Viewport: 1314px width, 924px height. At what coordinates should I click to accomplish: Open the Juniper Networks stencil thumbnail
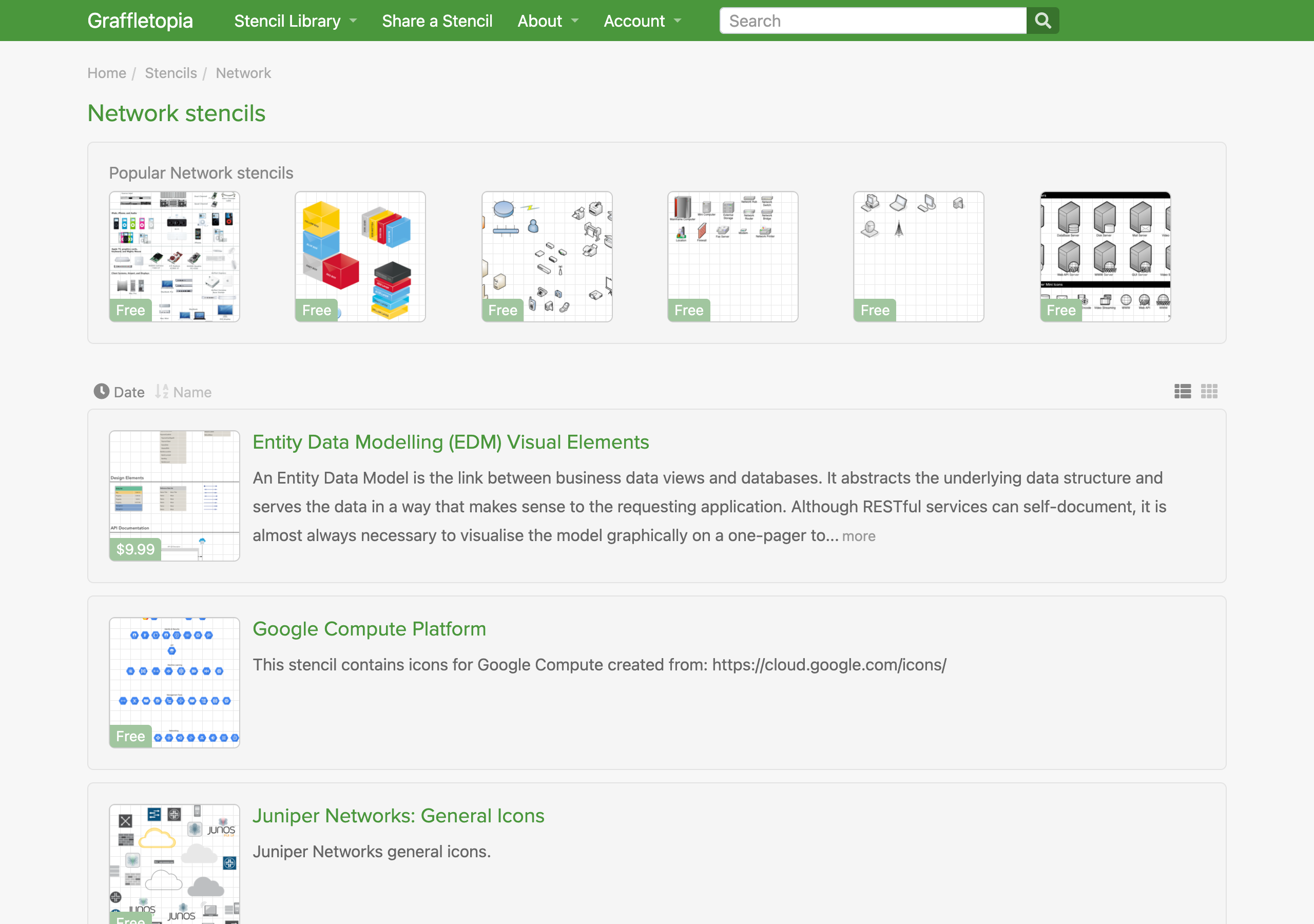point(175,864)
